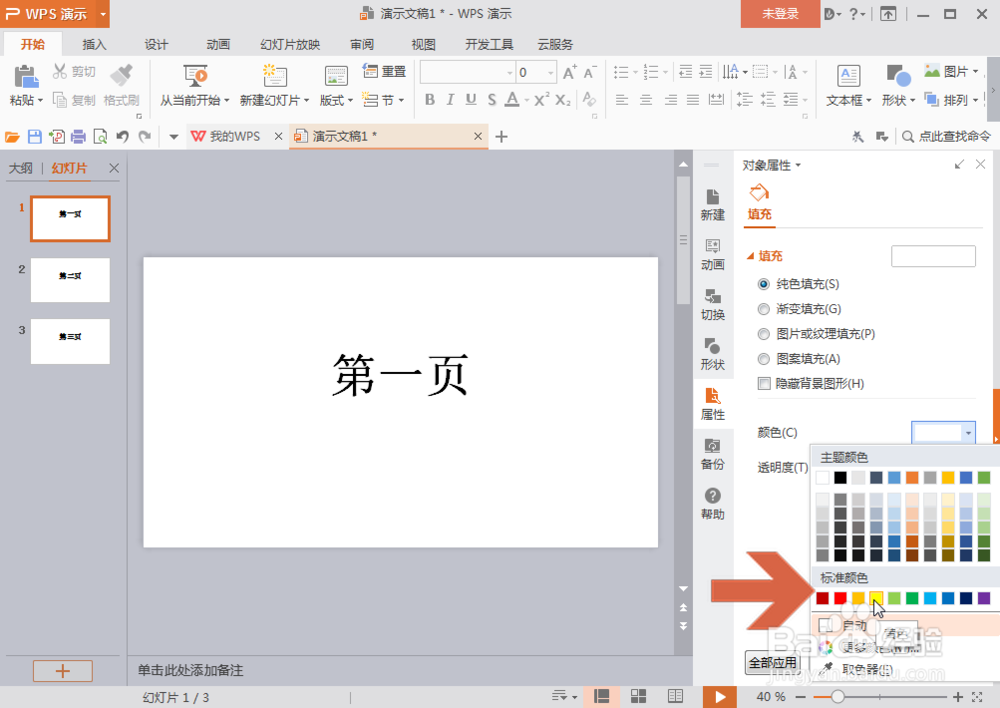Pick yellow standard color swatch
1000x708 pixels.
(876, 598)
